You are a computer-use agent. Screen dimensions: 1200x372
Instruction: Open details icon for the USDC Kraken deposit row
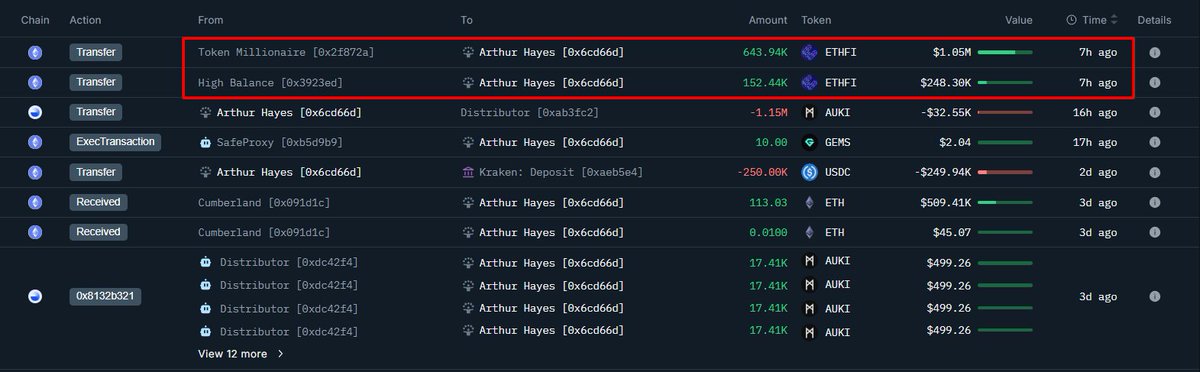[x=1155, y=172]
